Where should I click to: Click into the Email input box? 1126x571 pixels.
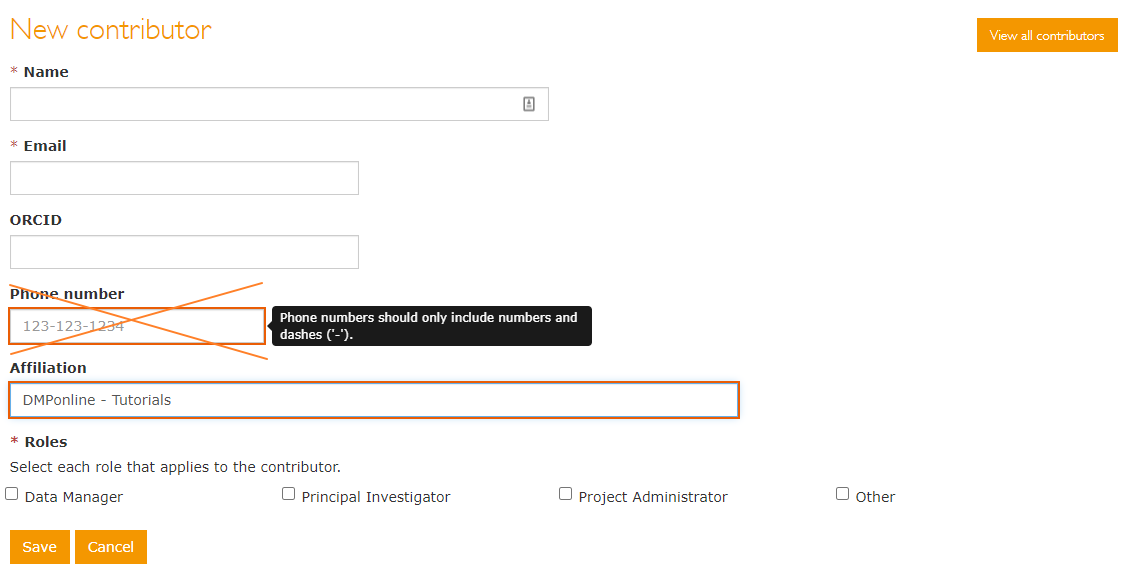click(184, 178)
